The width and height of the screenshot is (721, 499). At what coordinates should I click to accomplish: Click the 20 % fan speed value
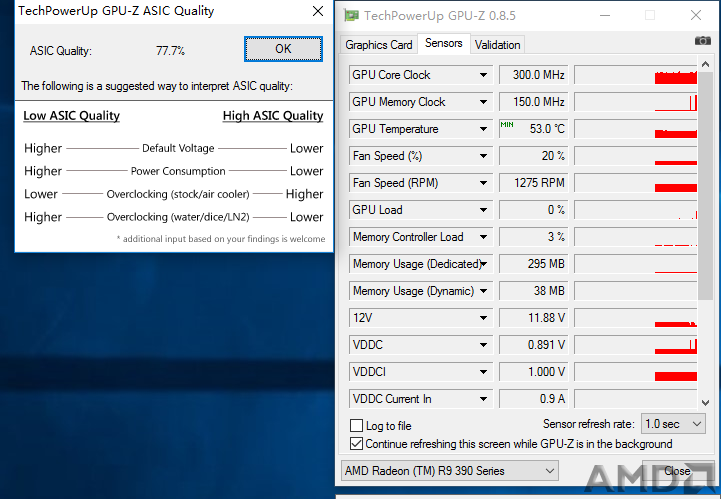[x=534, y=156]
